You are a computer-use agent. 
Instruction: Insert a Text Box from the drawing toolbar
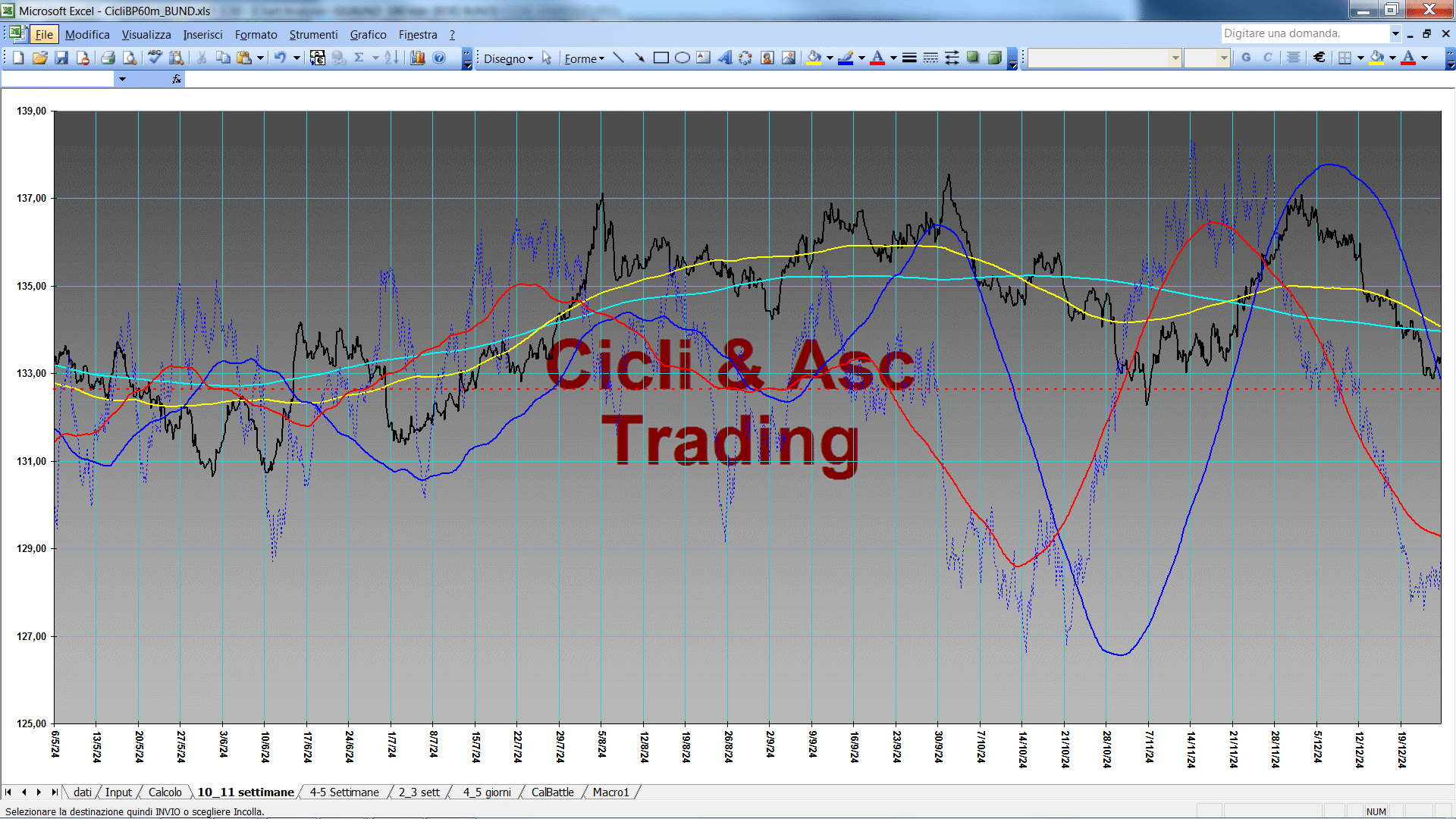click(704, 58)
